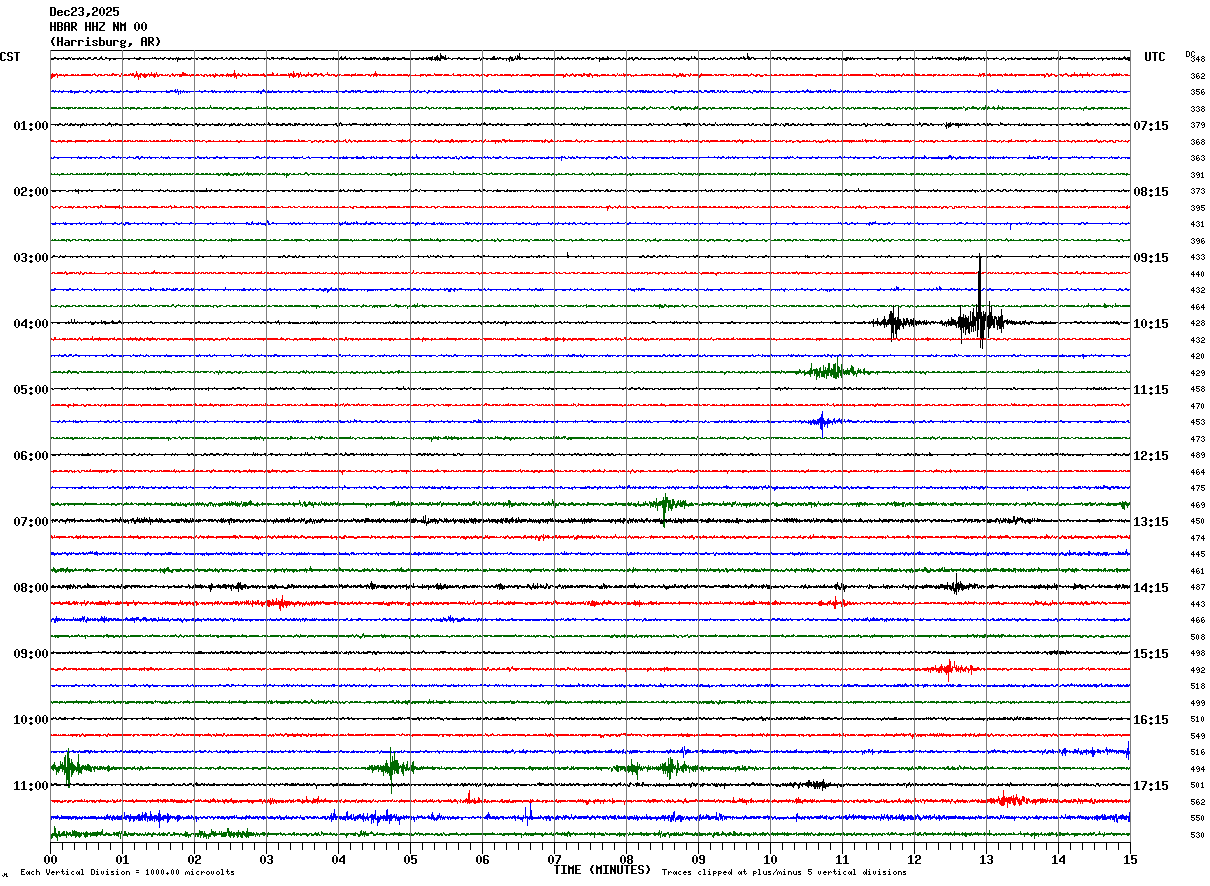
Task: Click the '07:00' CST time label
Action: point(31,522)
